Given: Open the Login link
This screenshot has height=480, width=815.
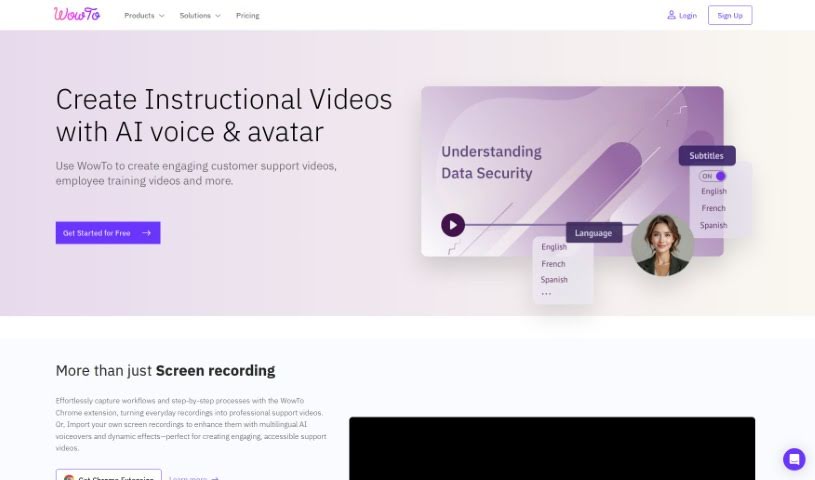Looking at the screenshot, I should point(688,16).
